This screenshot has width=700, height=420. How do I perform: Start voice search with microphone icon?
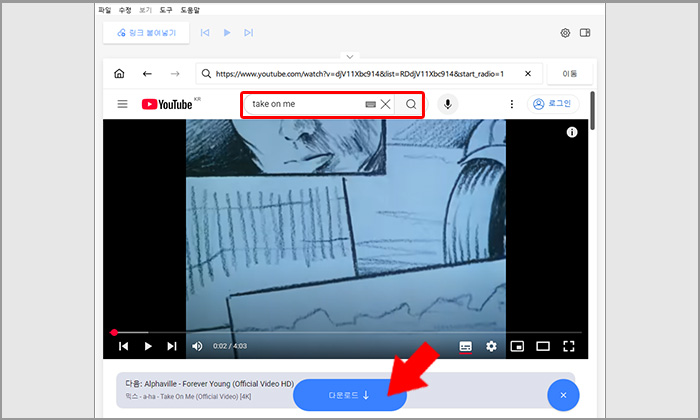point(448,104)
